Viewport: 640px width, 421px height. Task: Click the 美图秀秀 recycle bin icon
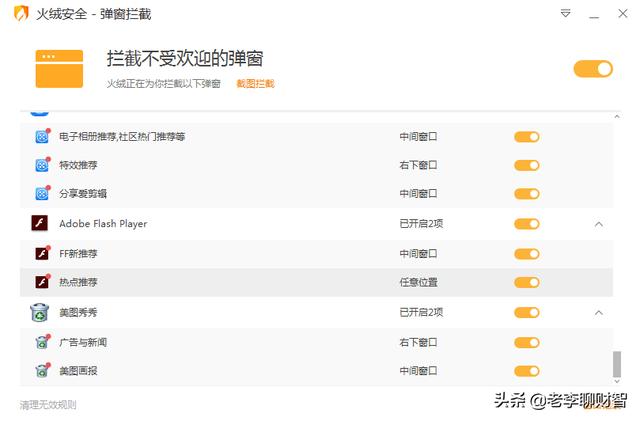41,313
